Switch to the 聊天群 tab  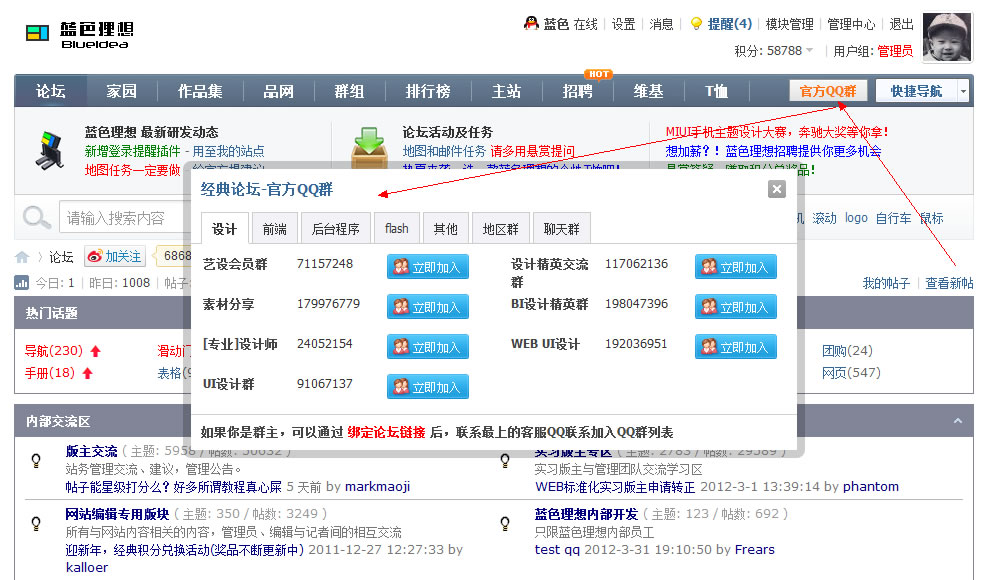pos(562,229)
